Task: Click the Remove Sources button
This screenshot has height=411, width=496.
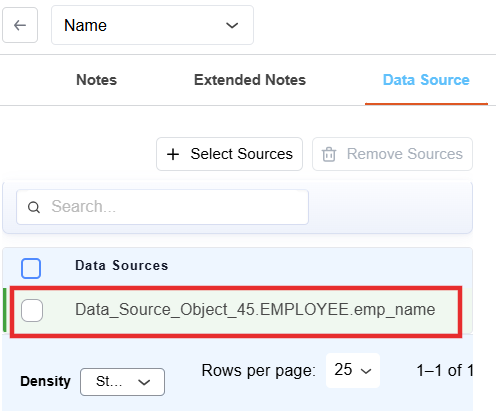Action: tap(392, 154)
